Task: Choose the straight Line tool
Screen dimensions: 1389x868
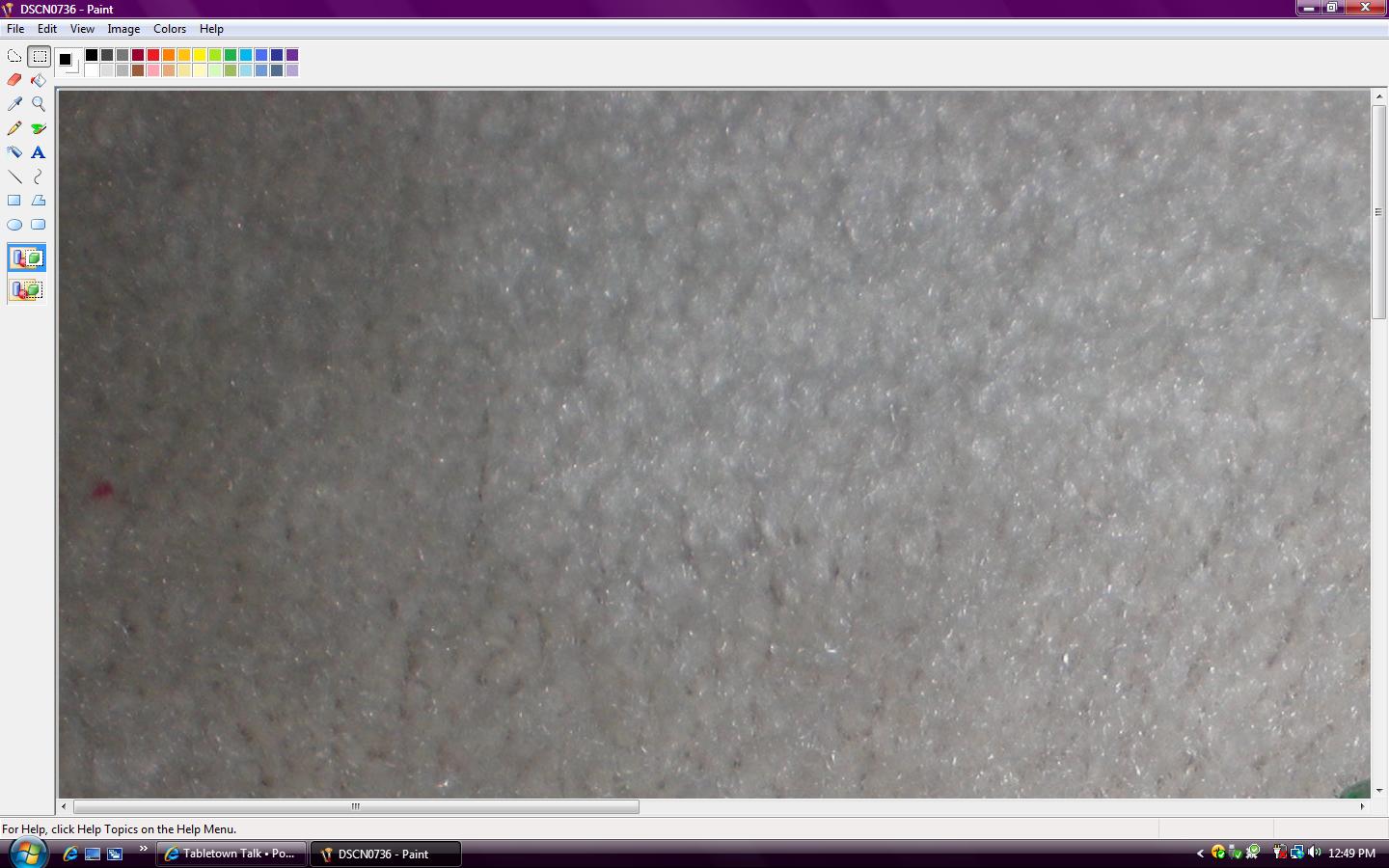Action: click(14, 176)
